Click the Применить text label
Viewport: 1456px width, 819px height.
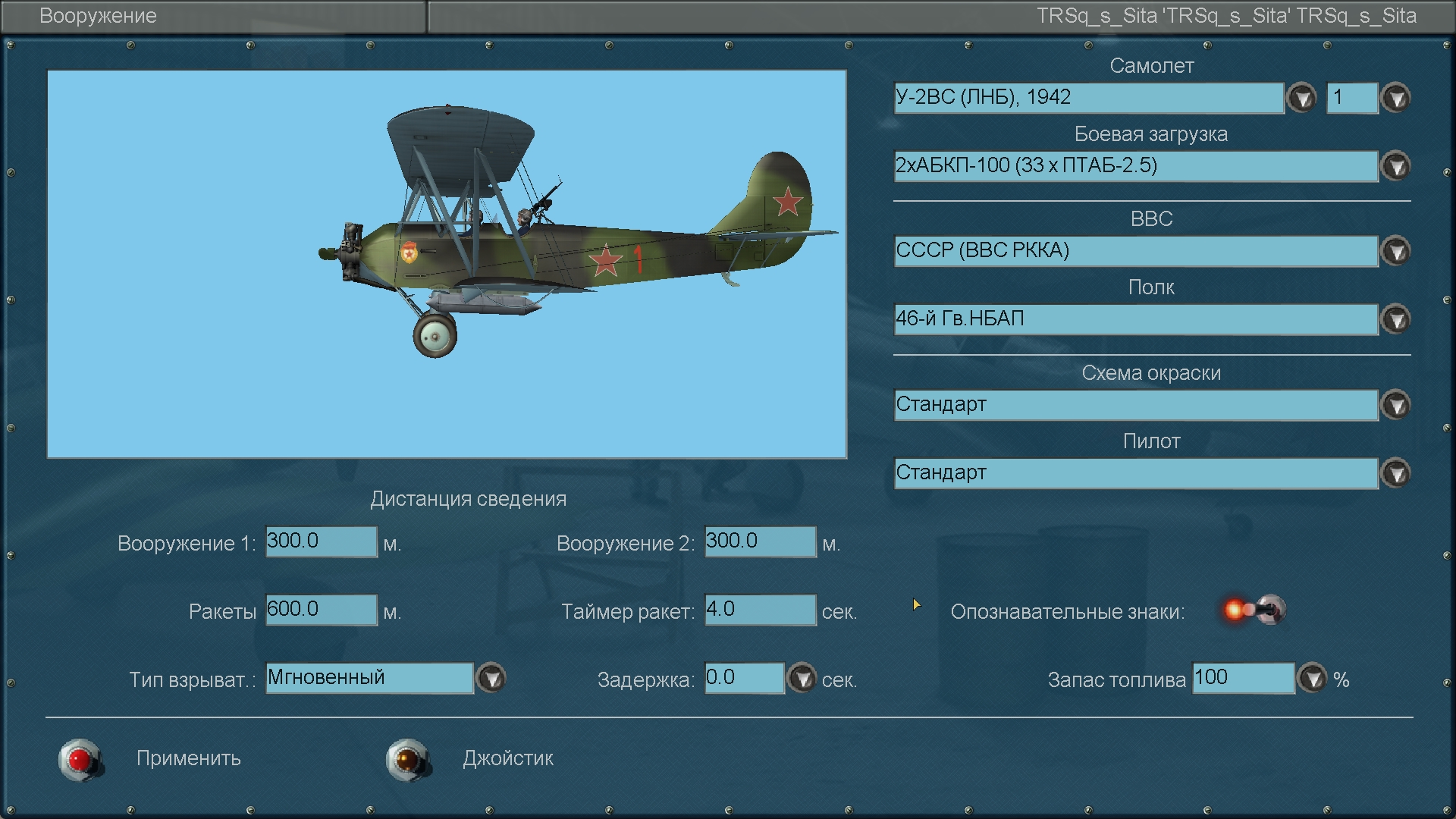(189, 758)
